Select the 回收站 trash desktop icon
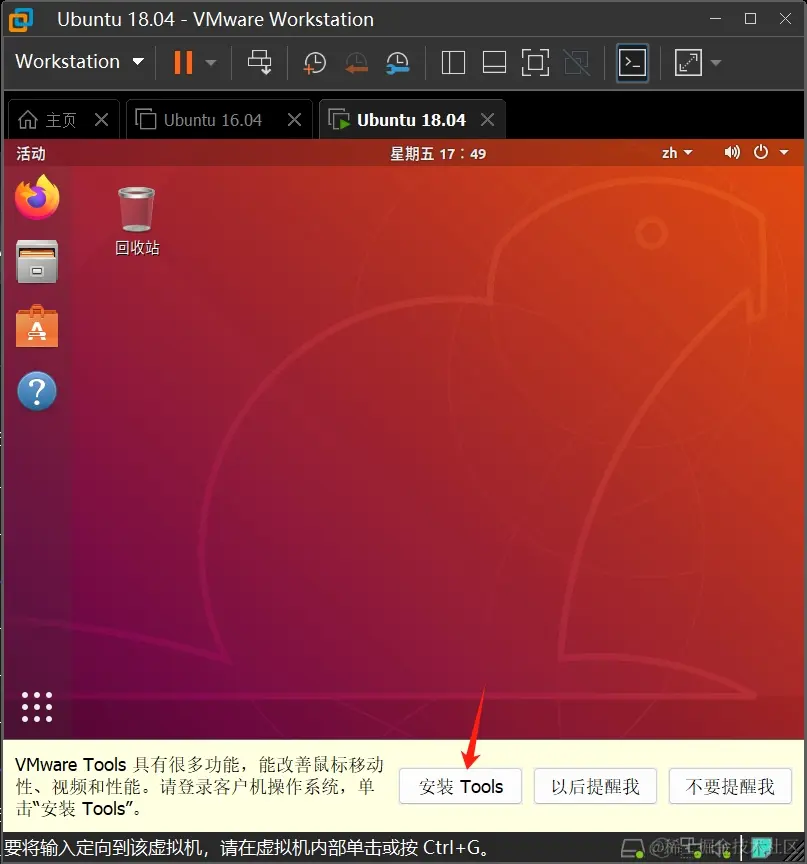 (x=137, y=221)
